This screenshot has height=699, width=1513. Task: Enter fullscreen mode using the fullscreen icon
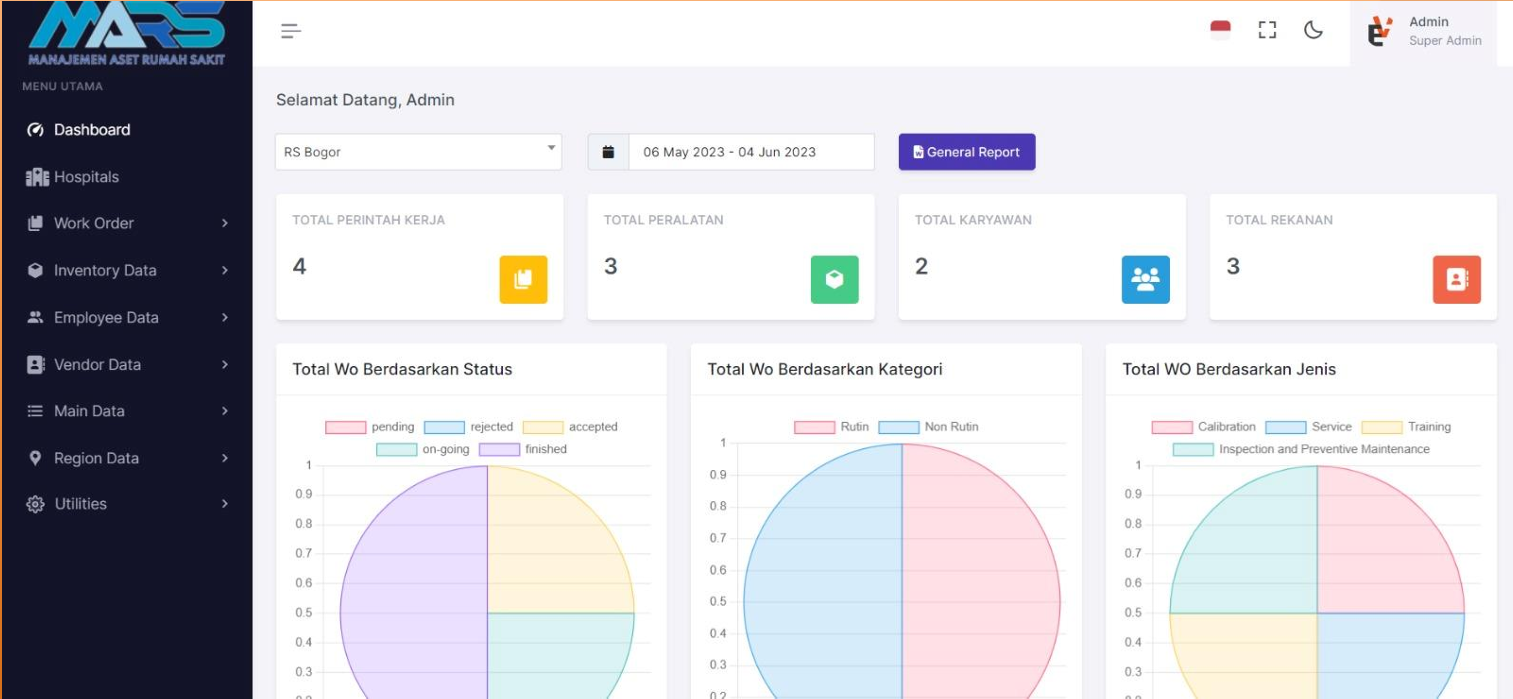click(x=1267, y=30)
